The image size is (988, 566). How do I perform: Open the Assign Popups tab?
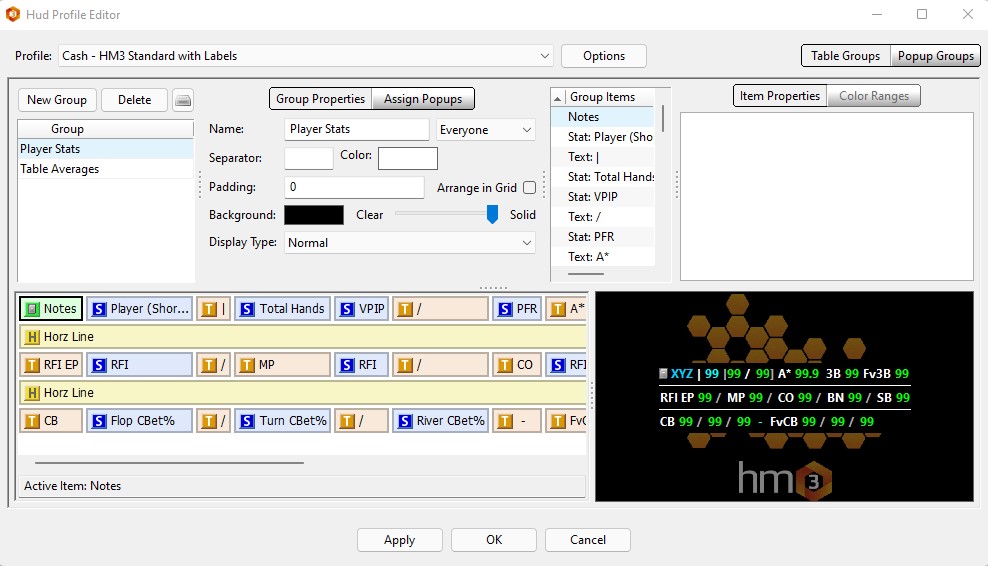click(x=423, y=99)
